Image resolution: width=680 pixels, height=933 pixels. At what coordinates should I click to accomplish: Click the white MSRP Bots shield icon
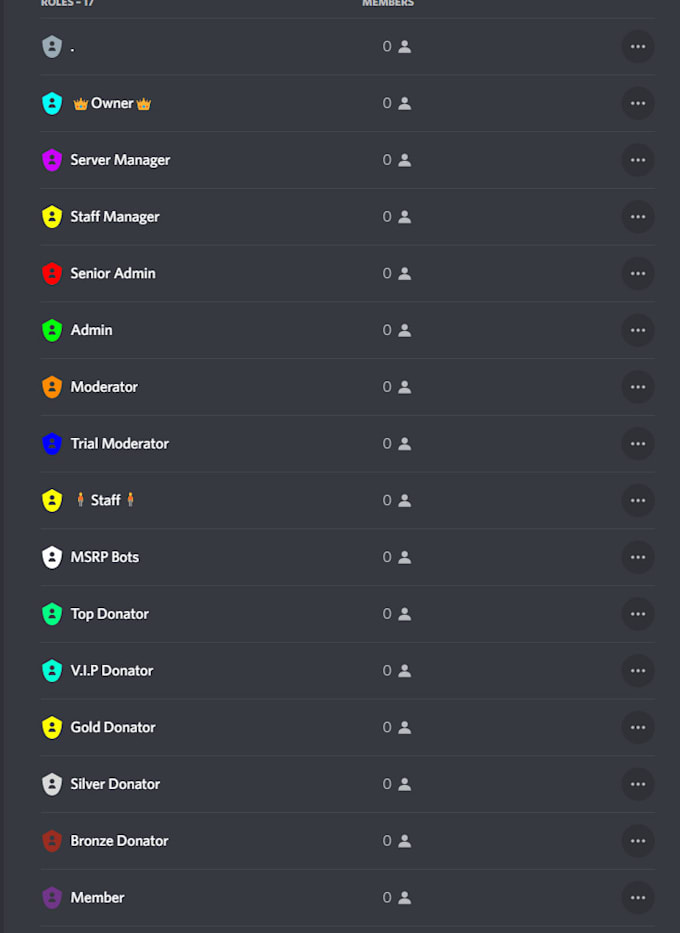pos(51,557)
